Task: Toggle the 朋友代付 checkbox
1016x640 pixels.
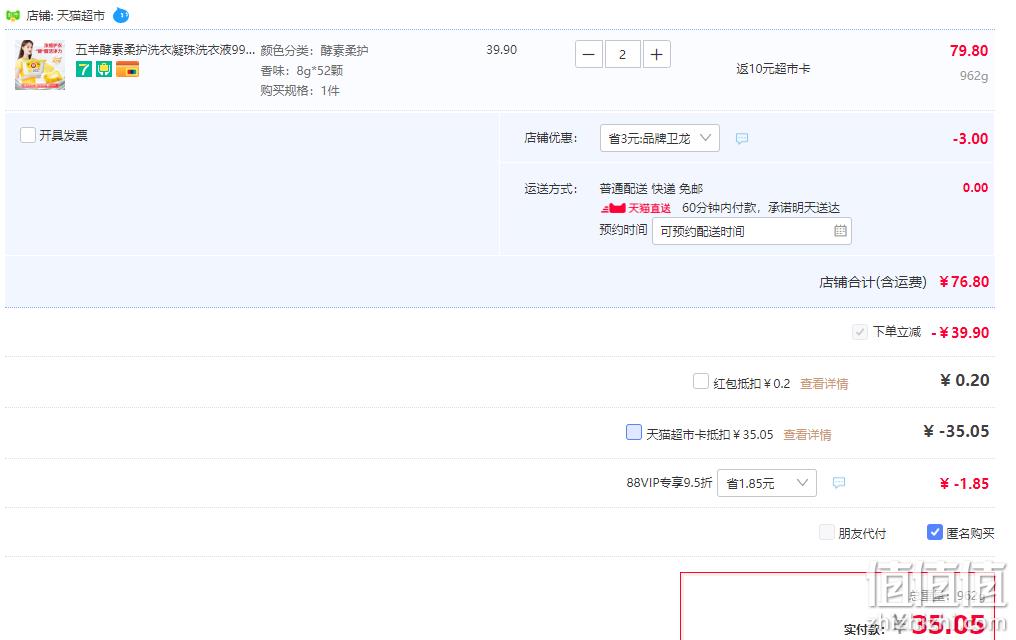Action: pos(827,532)
